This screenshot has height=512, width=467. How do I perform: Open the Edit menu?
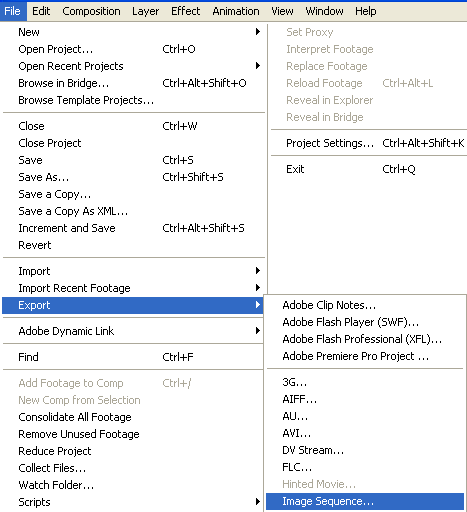coord(41,11)
